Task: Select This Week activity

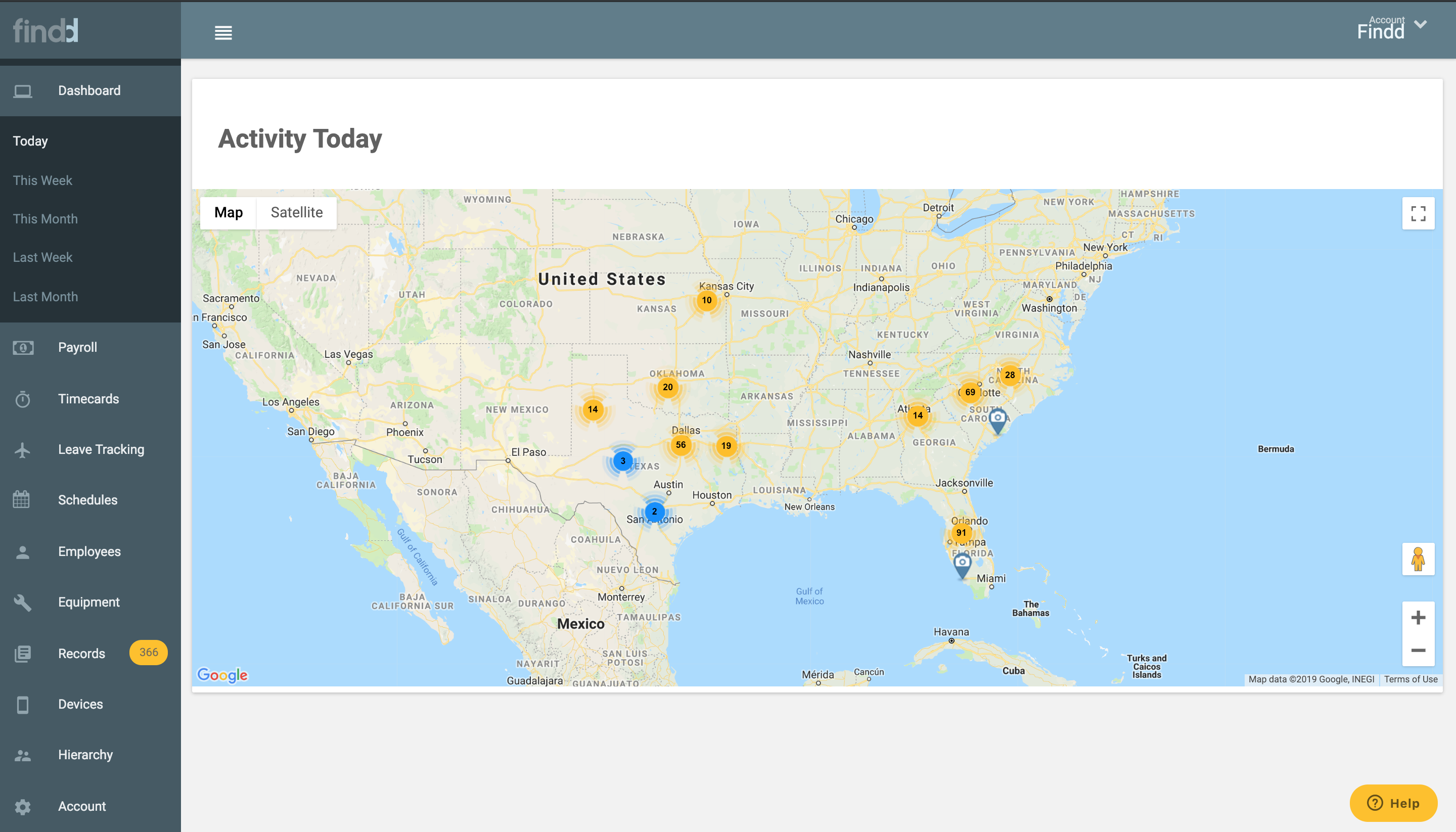Action: (x=42, y=180)
